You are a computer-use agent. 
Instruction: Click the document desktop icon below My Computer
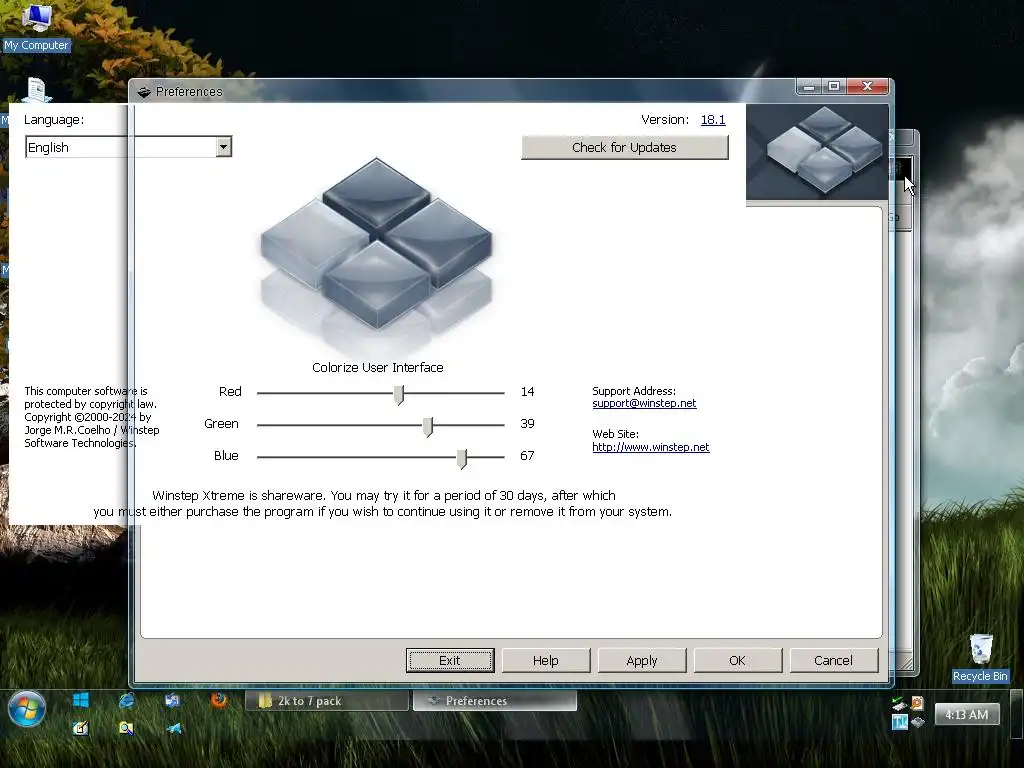(x=37, y=89)
